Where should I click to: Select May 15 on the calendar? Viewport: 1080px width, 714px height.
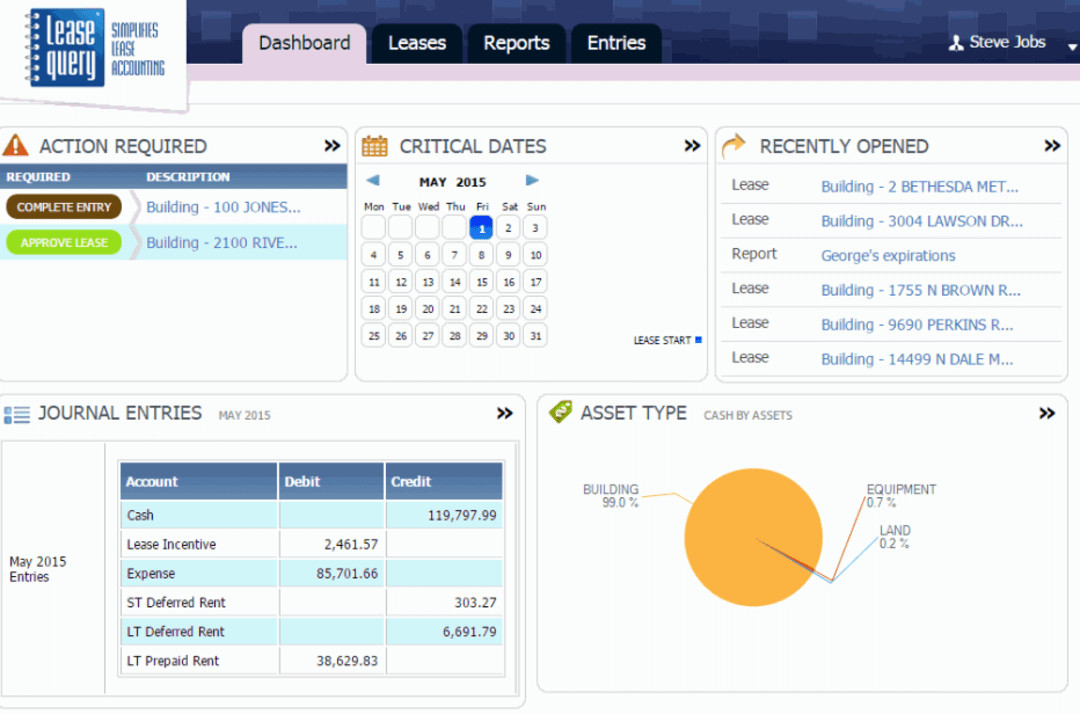click(x=481, y=282)
